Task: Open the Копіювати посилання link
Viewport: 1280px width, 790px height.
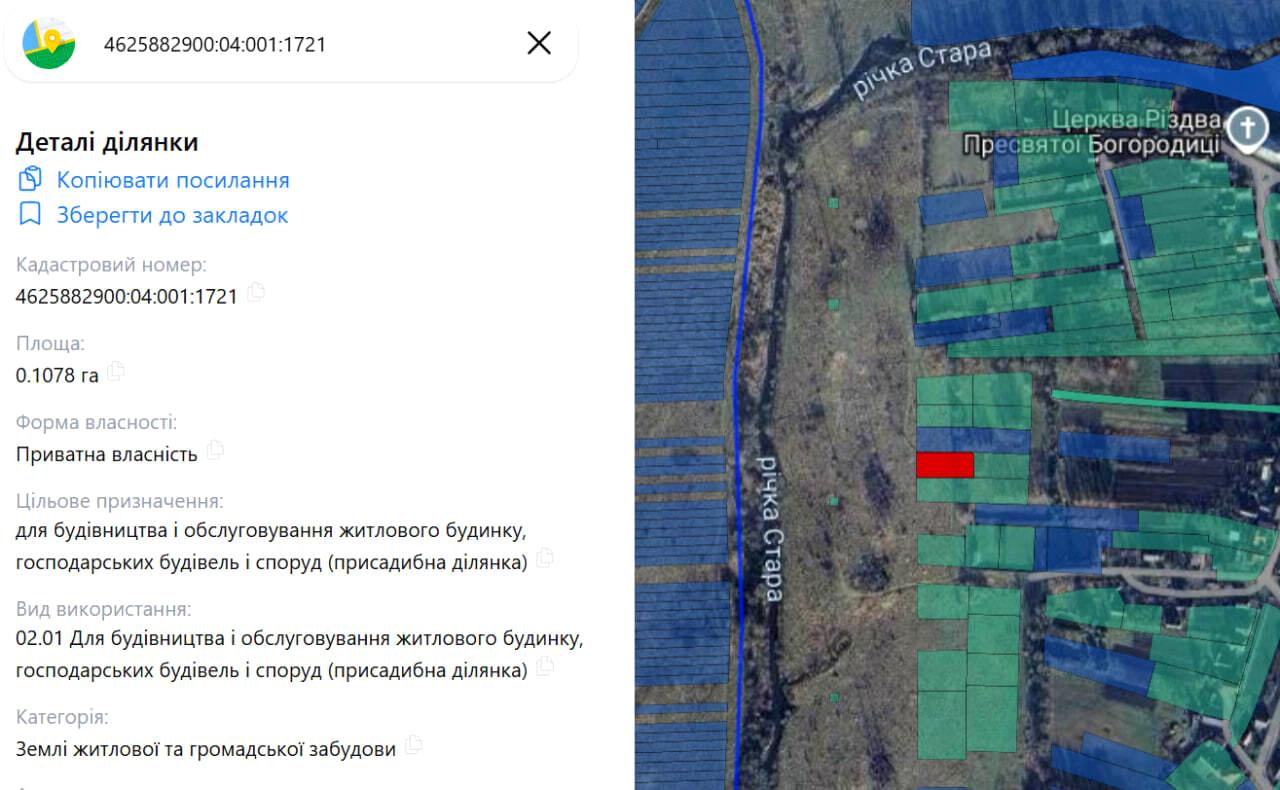Action: 173,180
